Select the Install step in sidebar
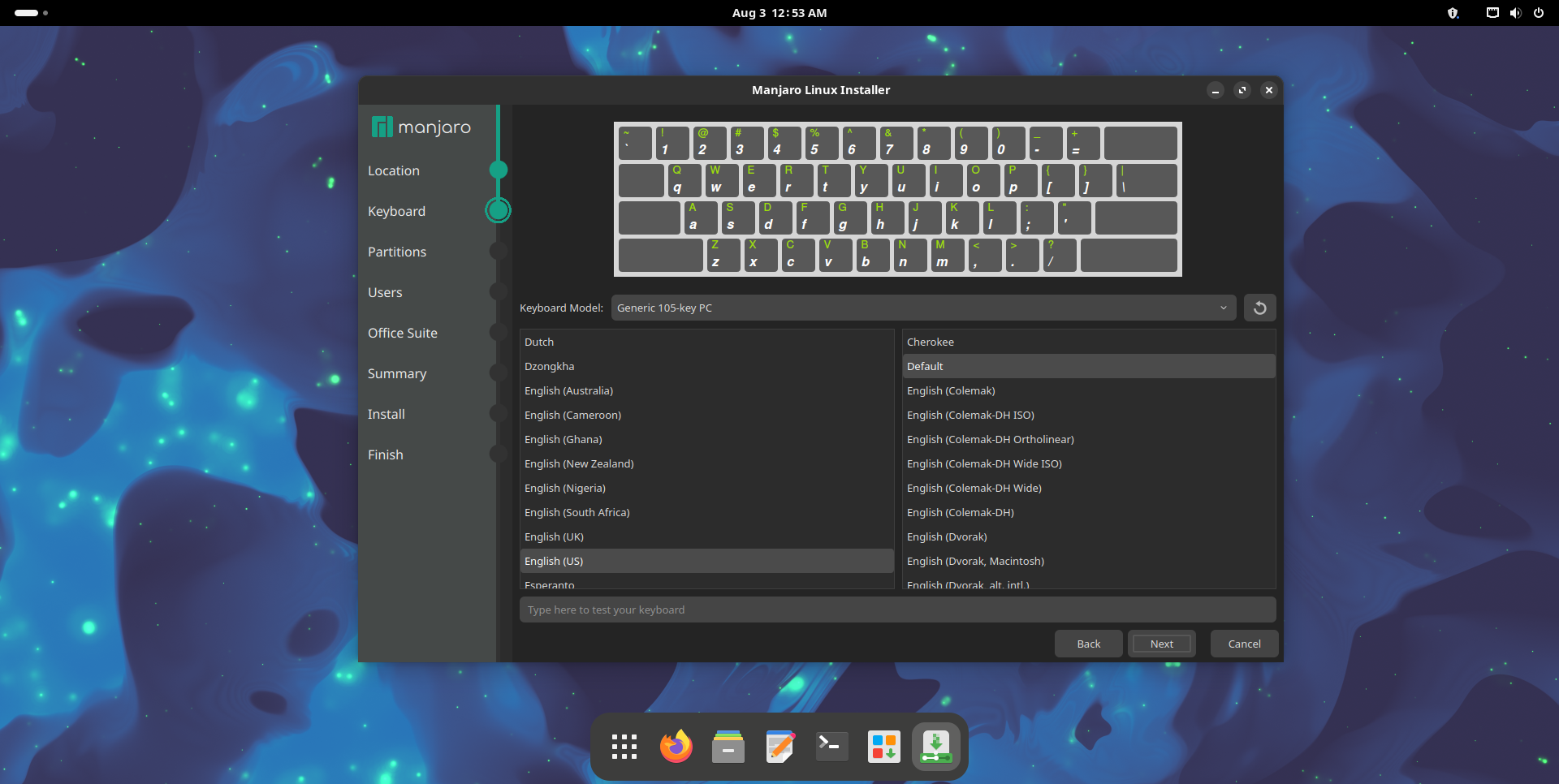 pos(387,414)
